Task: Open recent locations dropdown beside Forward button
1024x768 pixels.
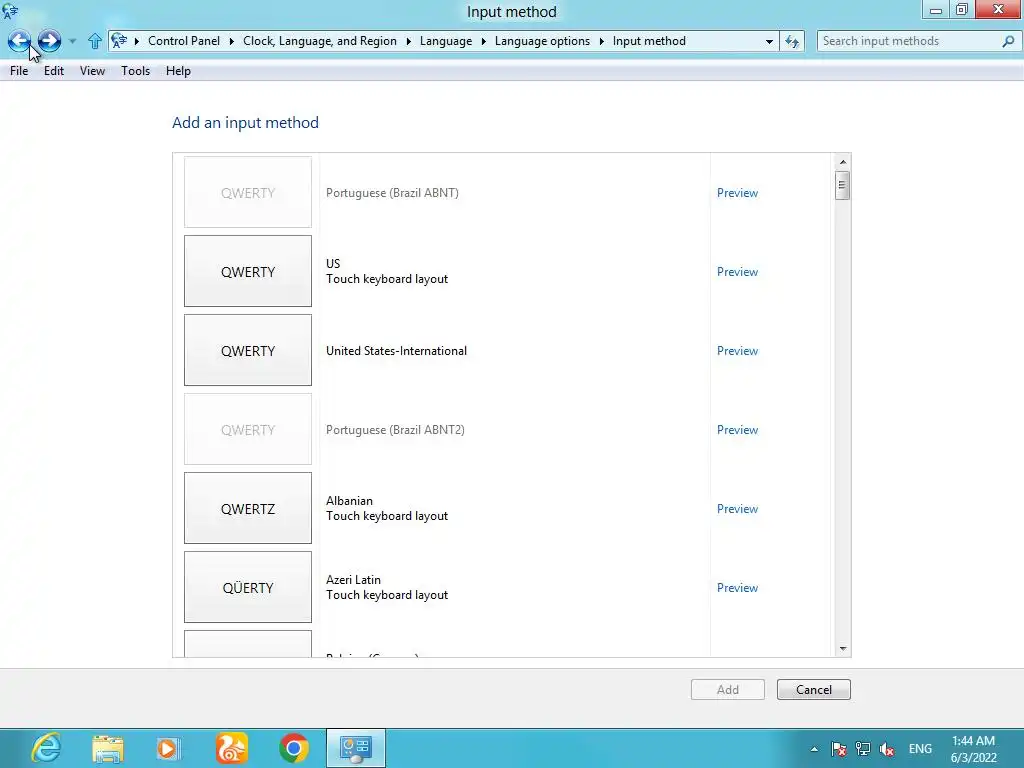Action: click(72, 41)
